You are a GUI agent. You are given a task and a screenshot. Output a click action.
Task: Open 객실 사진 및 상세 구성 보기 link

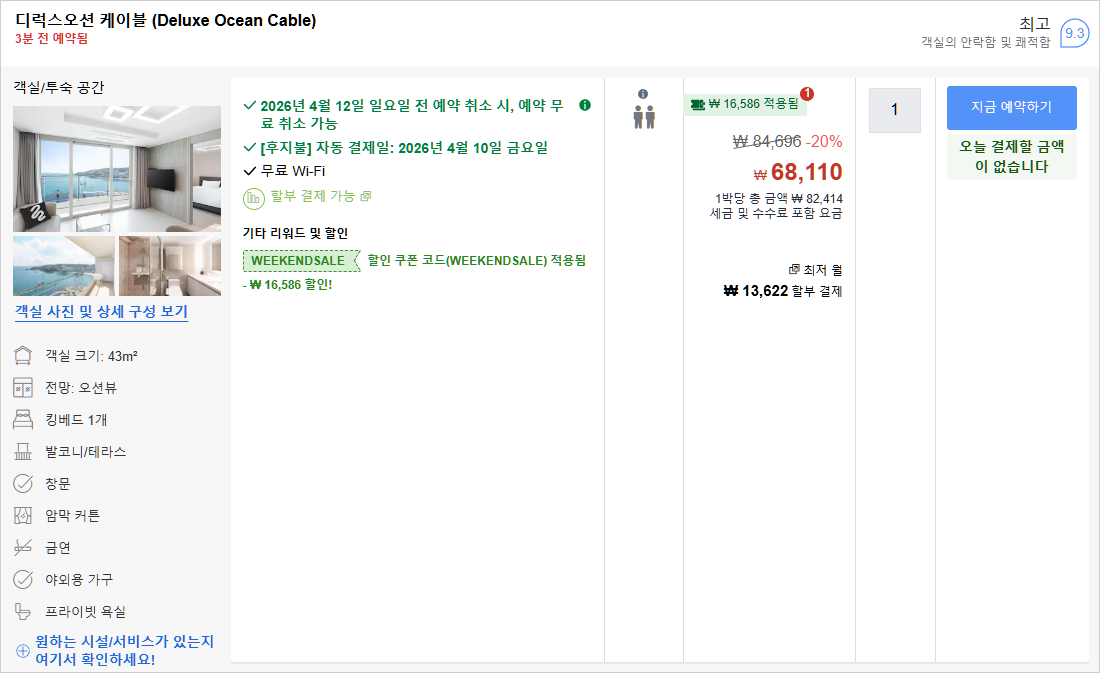tap(102, 311)
